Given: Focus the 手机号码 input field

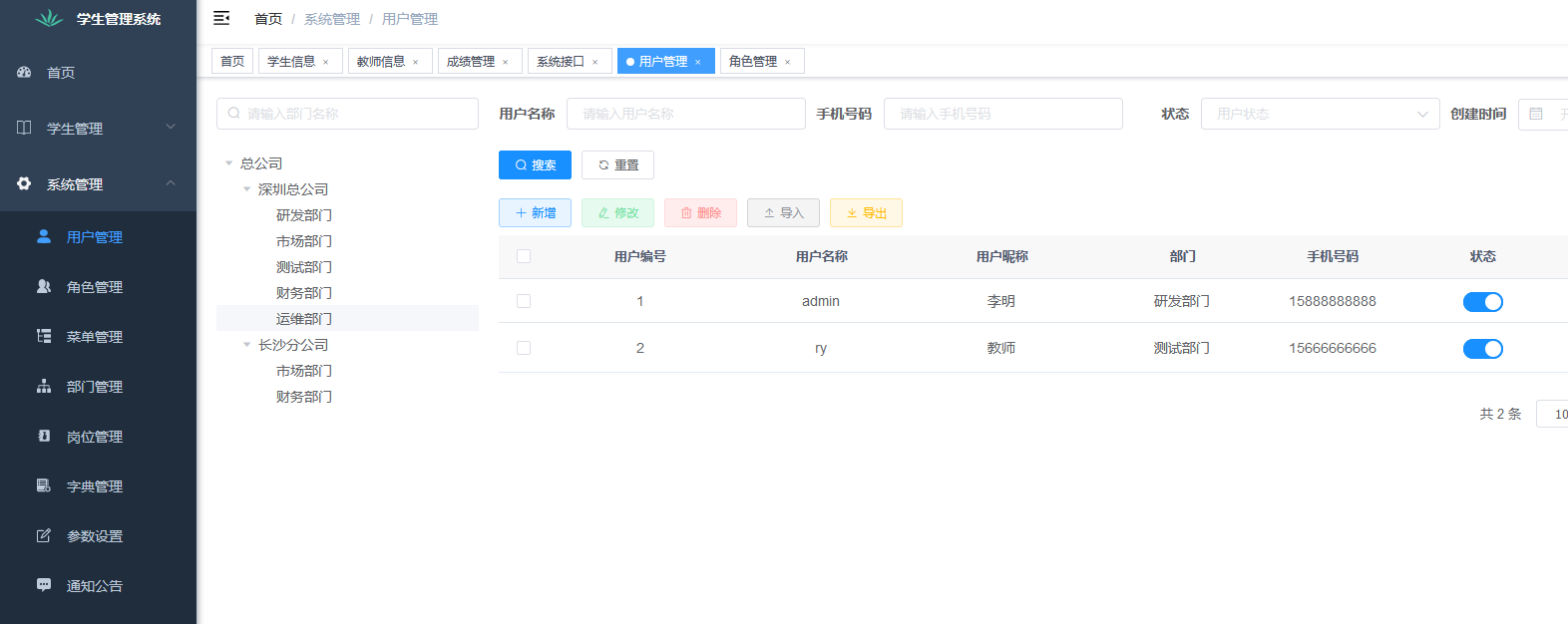Looking at the screenshot, I should (1003, 114).
